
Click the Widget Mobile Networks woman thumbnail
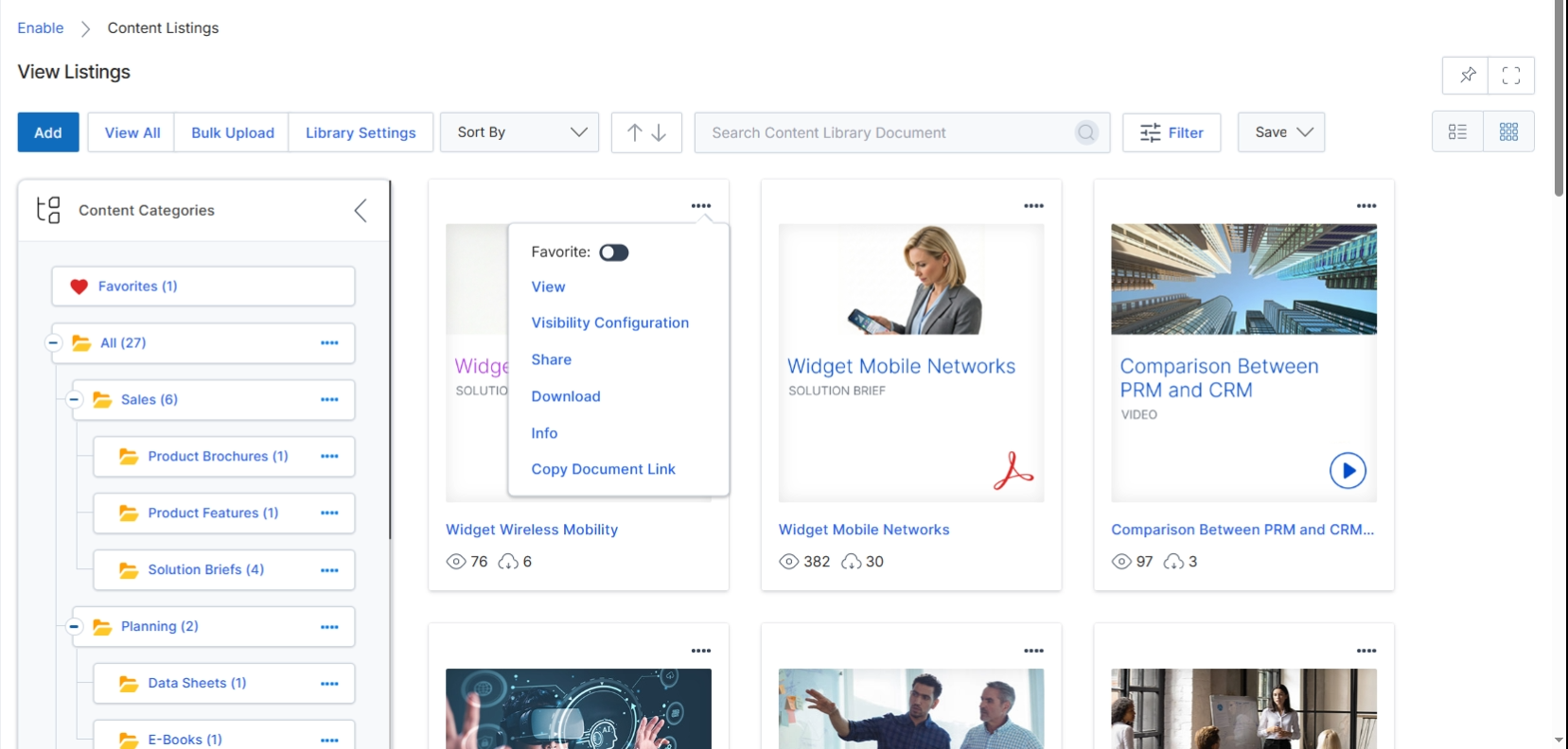(911, 279)
